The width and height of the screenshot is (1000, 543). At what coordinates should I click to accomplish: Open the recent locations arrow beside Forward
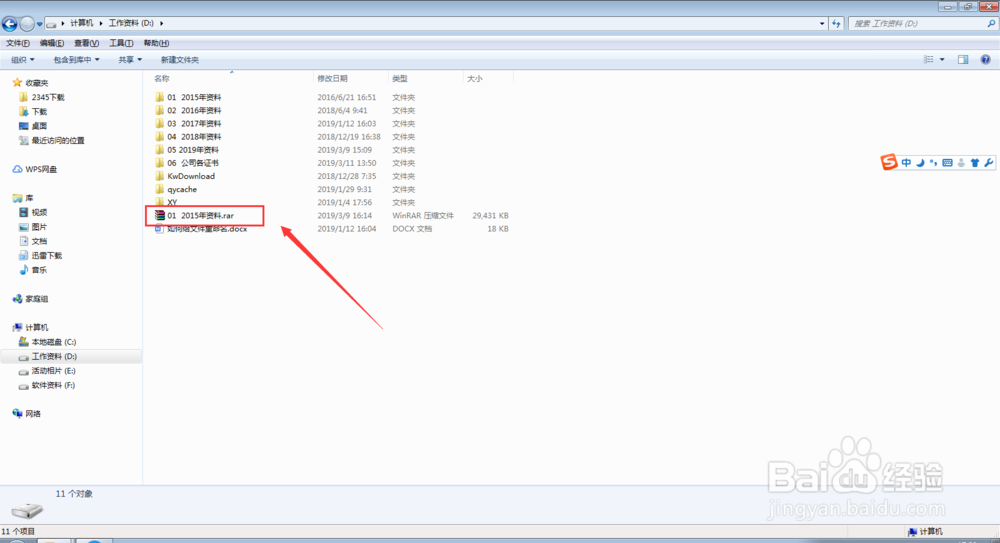[40, 24]
